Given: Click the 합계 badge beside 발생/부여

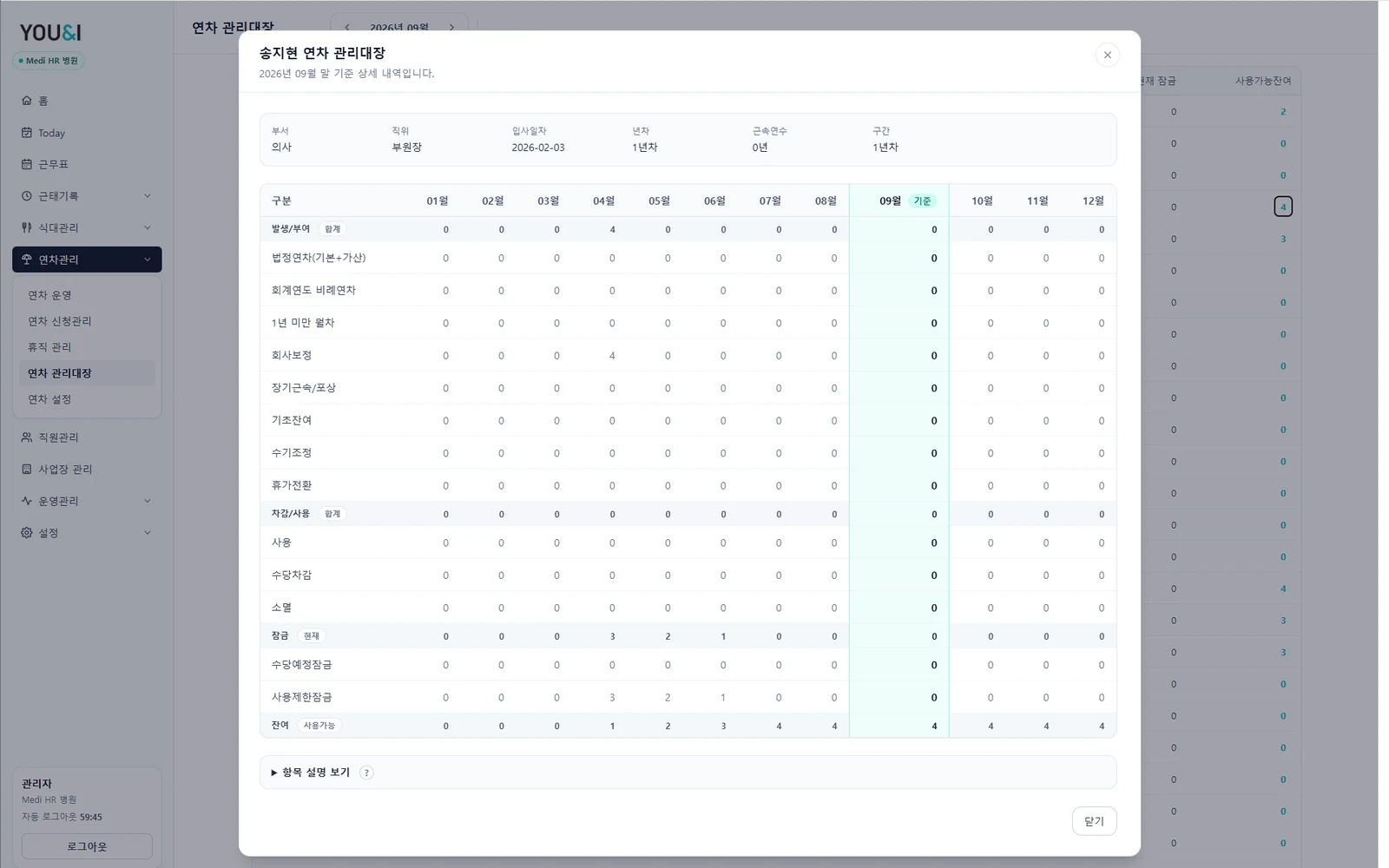Looking at the screenshot, I should click(x=332, y=229).
